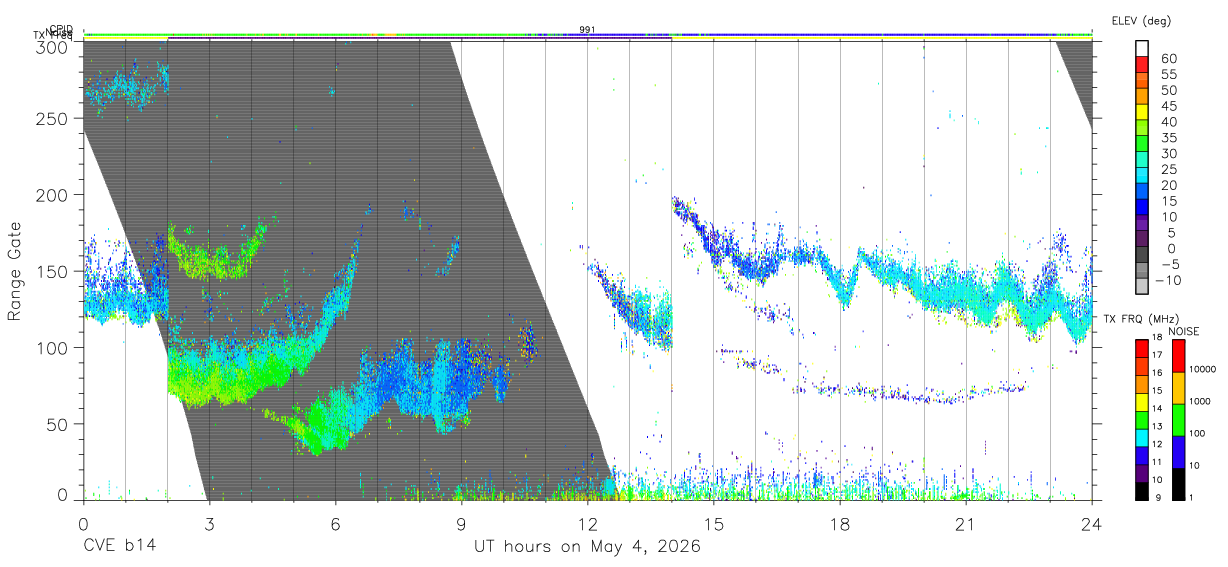The width and height of the screenshot is (1228, 567).
Task: Click the '50' range gate tick label
Action: [x=57, y=423]
